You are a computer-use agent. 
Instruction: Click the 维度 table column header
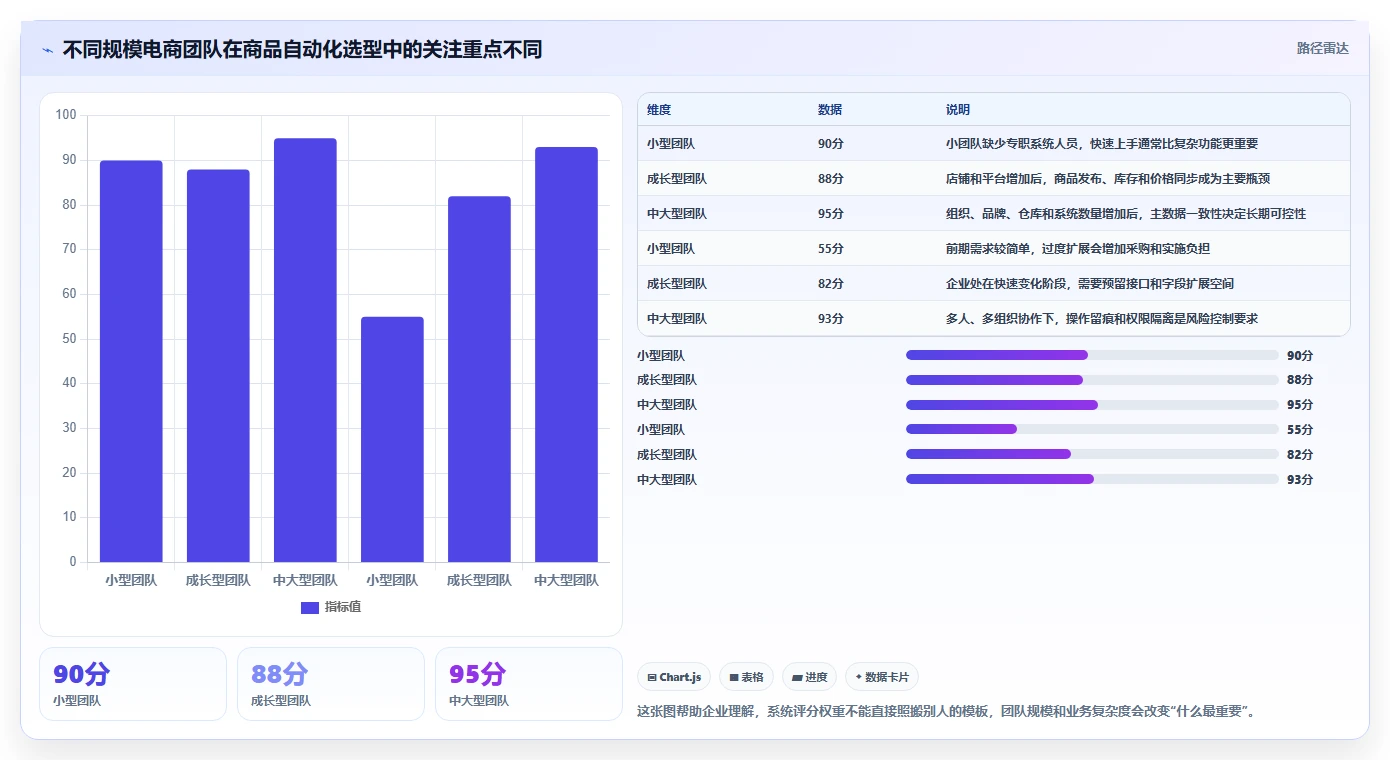[659, 109]
